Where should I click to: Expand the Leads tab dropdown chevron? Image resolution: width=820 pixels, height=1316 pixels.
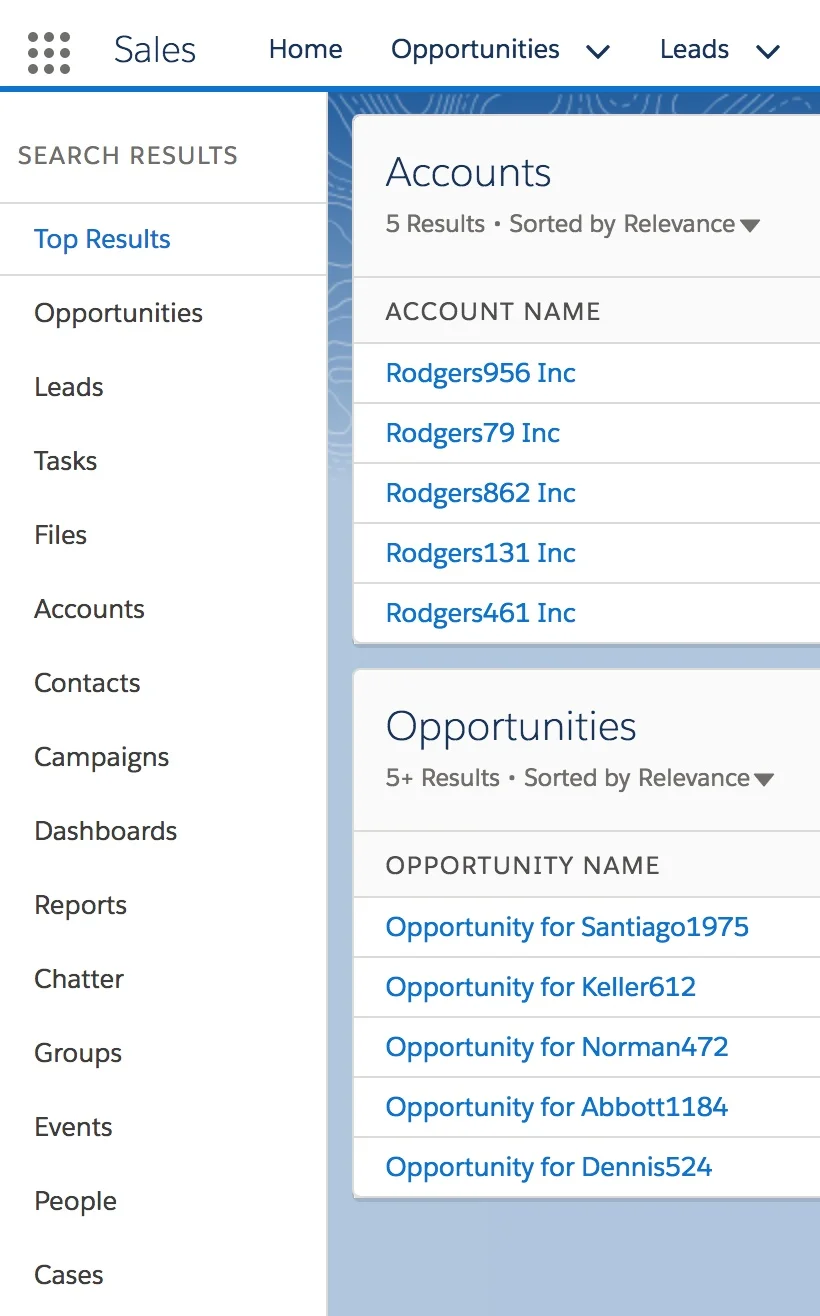767,51
